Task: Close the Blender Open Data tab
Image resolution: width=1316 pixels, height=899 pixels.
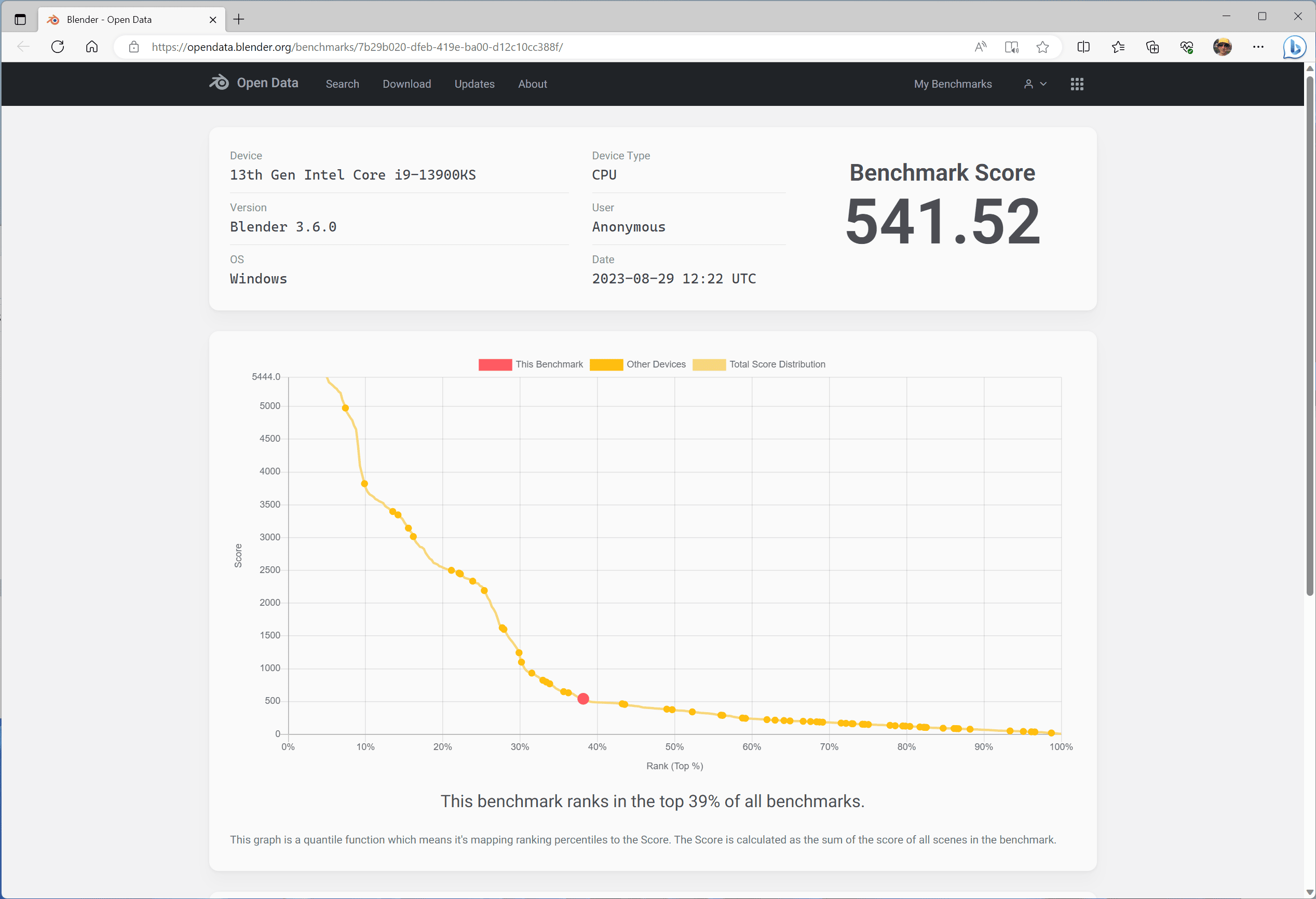Action: click(x=213, y=20)
